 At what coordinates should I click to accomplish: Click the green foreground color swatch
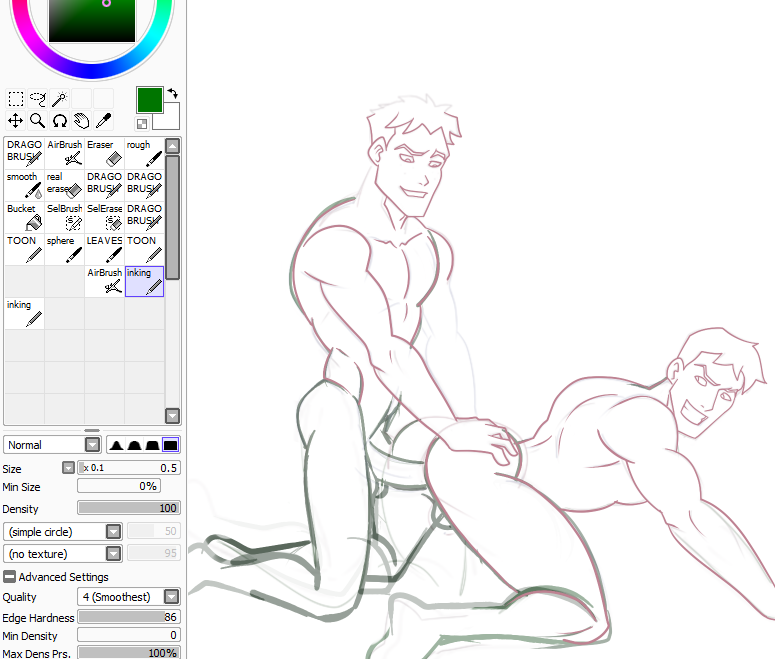pyautogui.click(x=148, y=99)
